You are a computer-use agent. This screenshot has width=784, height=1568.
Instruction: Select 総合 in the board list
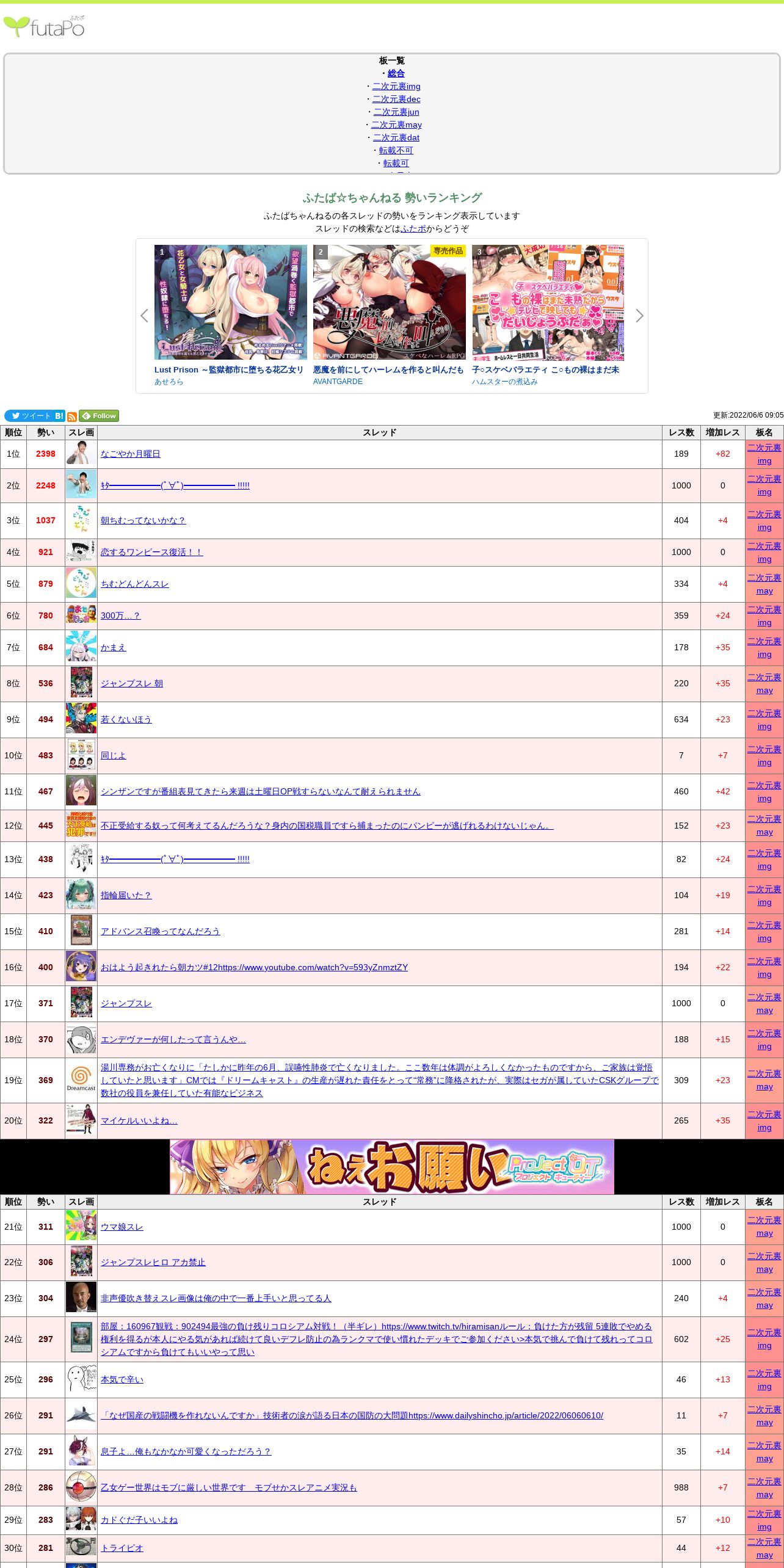pyautogui.click(x=396, y=73)
